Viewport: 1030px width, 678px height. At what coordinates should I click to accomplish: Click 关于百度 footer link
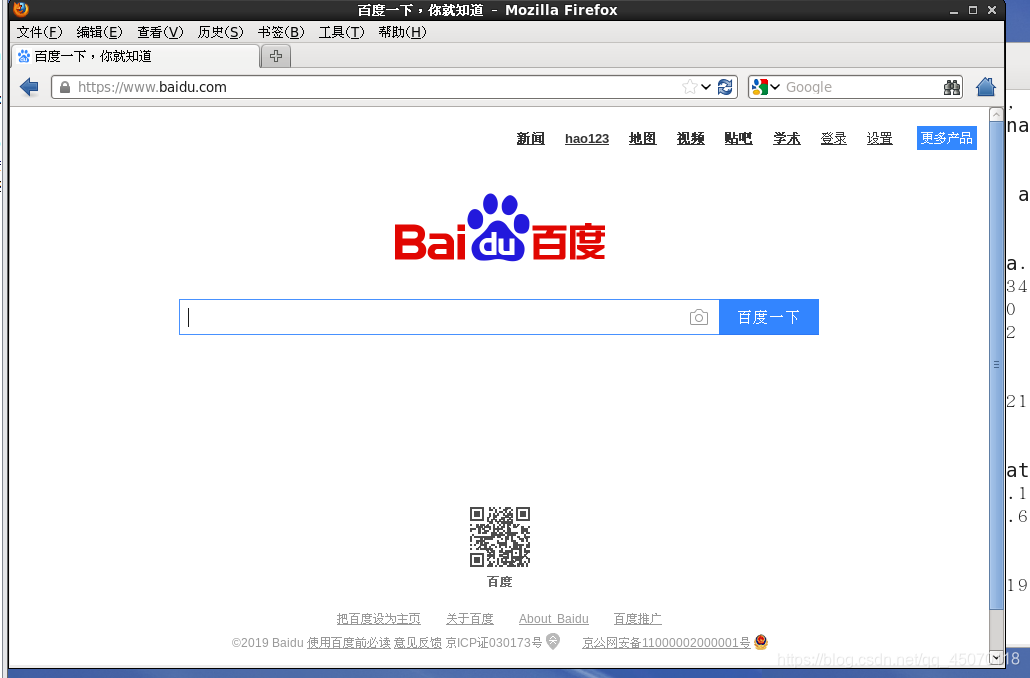[470, 619]
